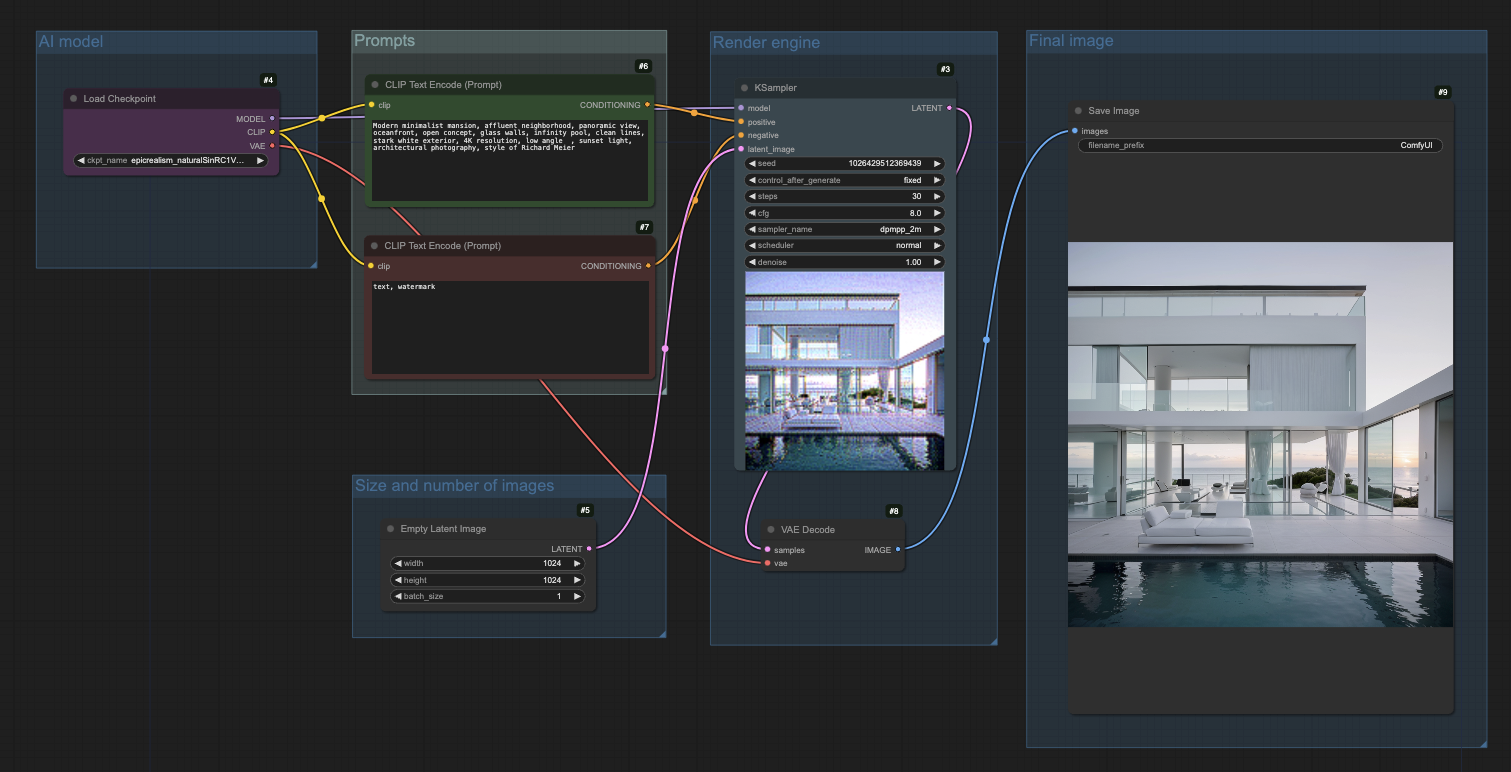Image resolution: width=1511 pixels, height=772 pixels.
Task: Click the samples input port on VAE Decode
Action: tap(767, 549)
